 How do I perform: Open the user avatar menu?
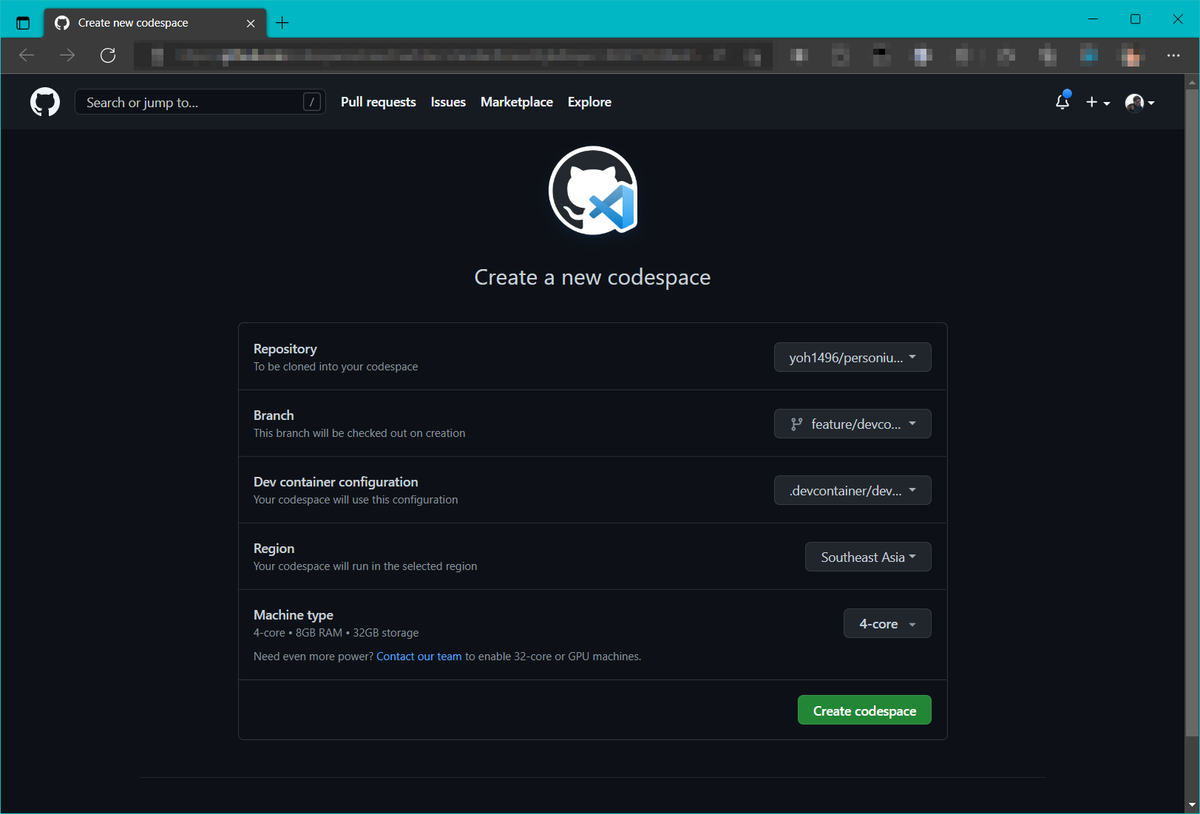pyautogui.click(x=1140, y=102)
